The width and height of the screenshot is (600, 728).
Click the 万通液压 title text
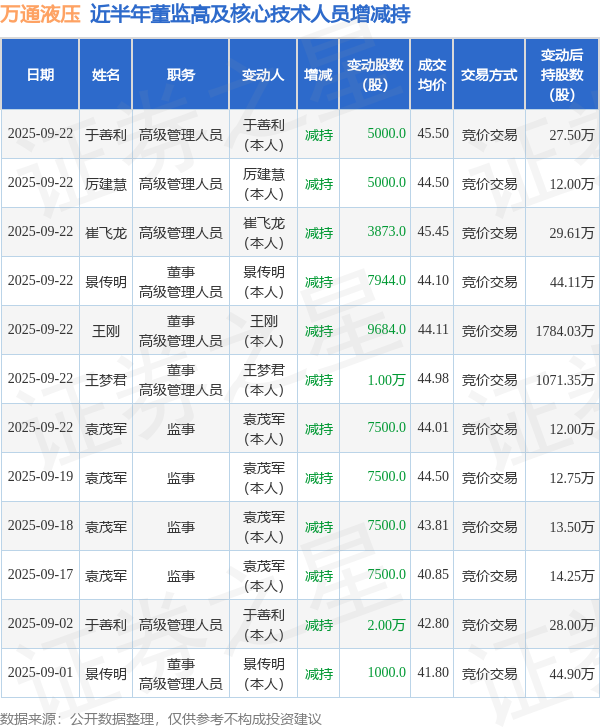40,14
